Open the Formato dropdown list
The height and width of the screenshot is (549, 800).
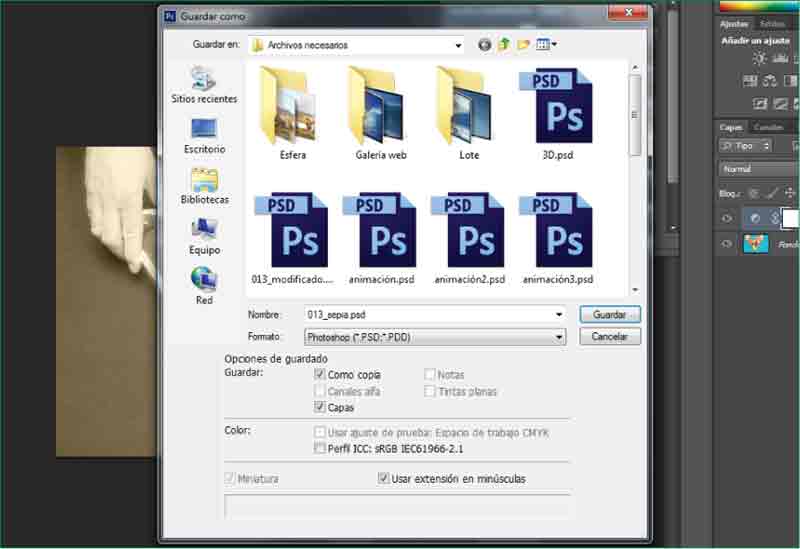(x=559, y=337)
